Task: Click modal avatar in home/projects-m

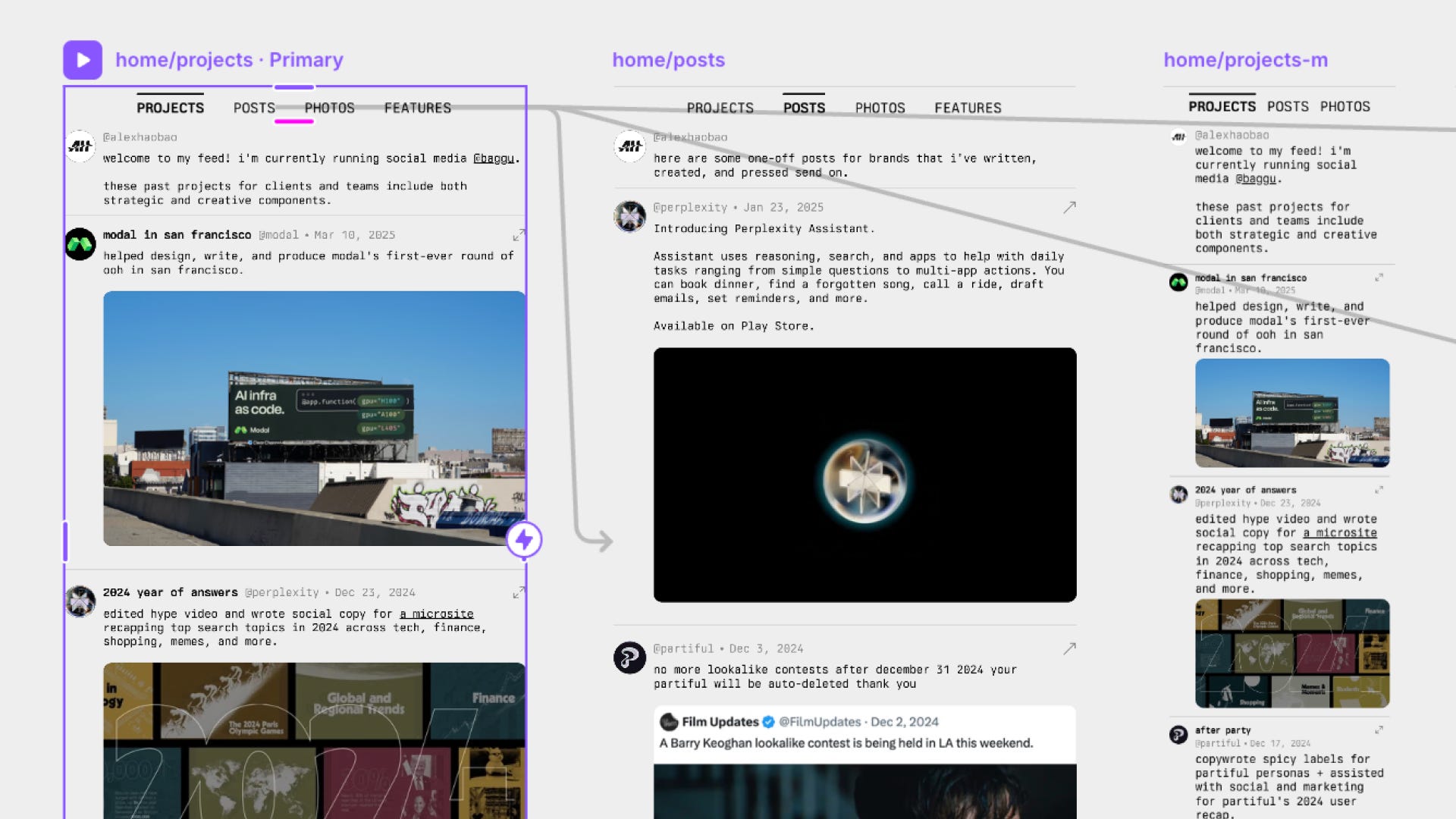Action: (x=1178, y=282)
